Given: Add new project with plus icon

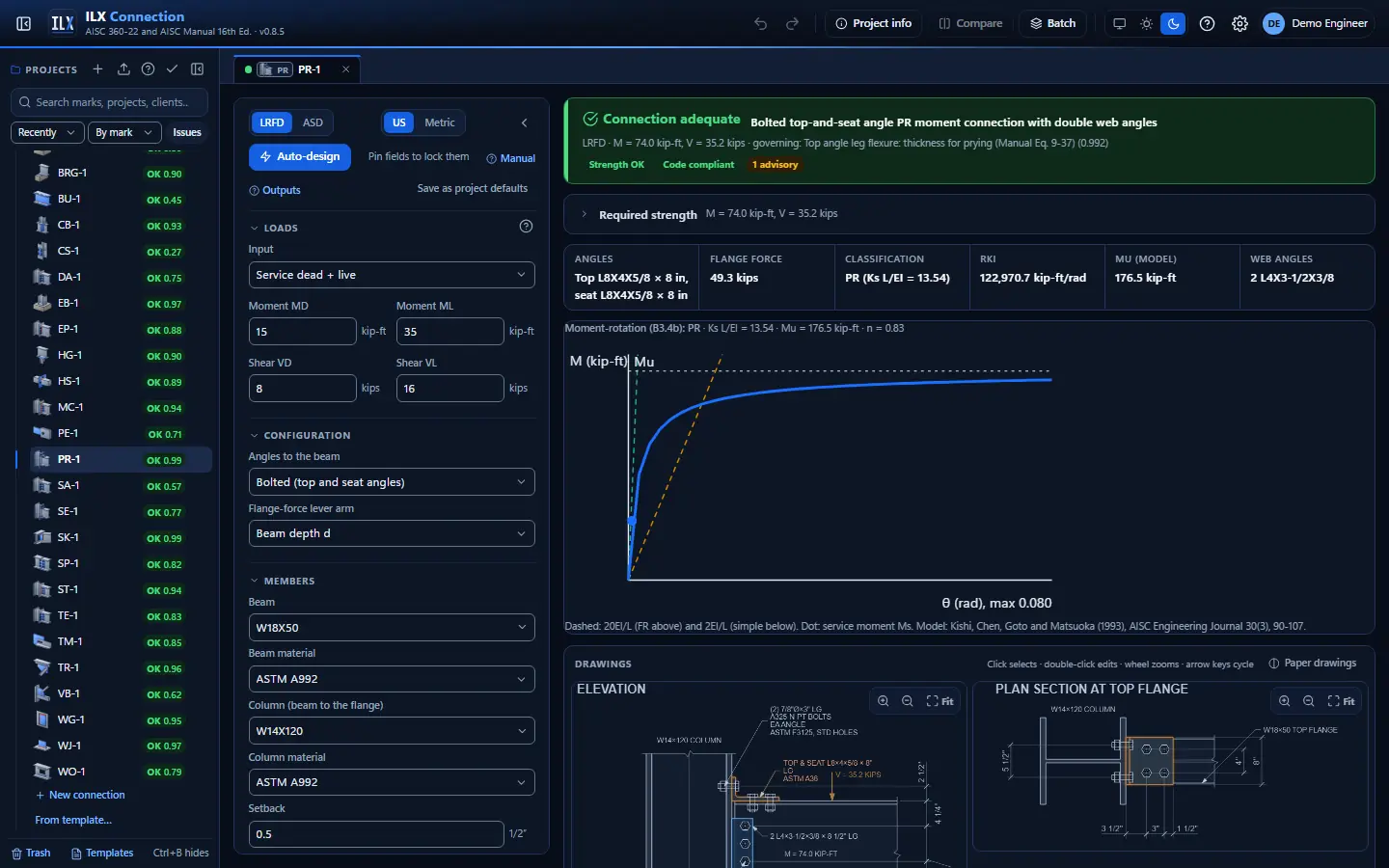Looking at the screenshot, I should (97, 69).
